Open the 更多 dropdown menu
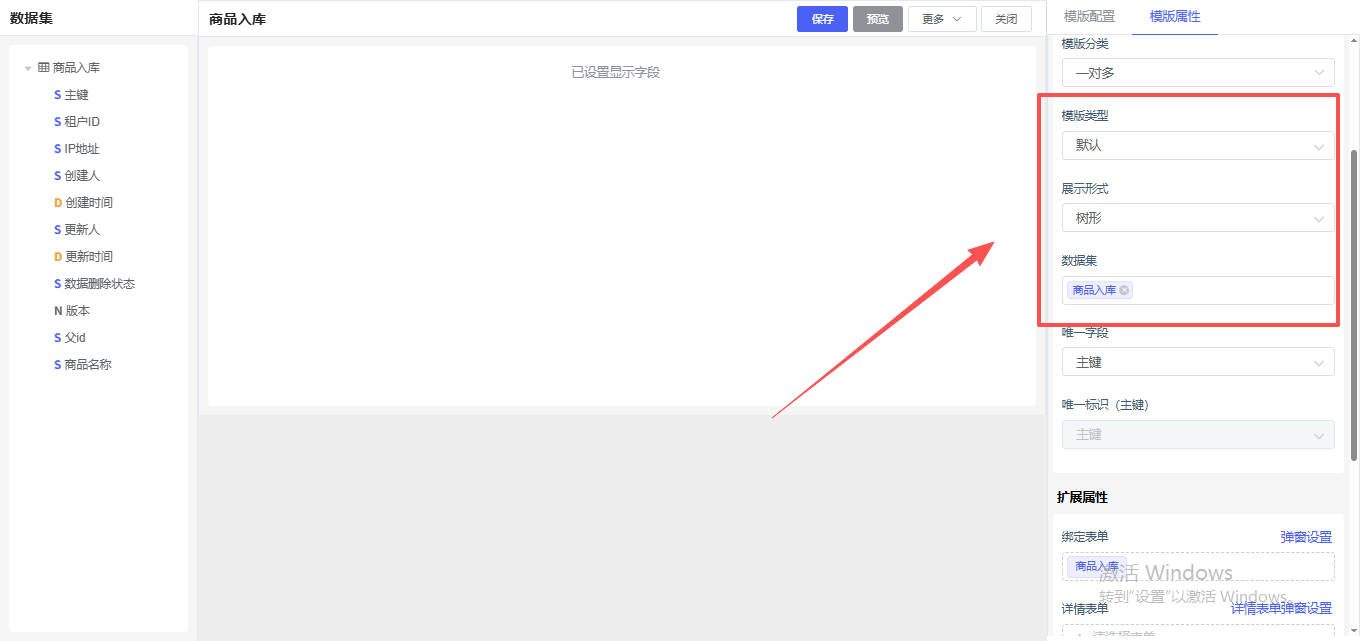Viewport: 1360px width, 641px height. tap(941, 19)
